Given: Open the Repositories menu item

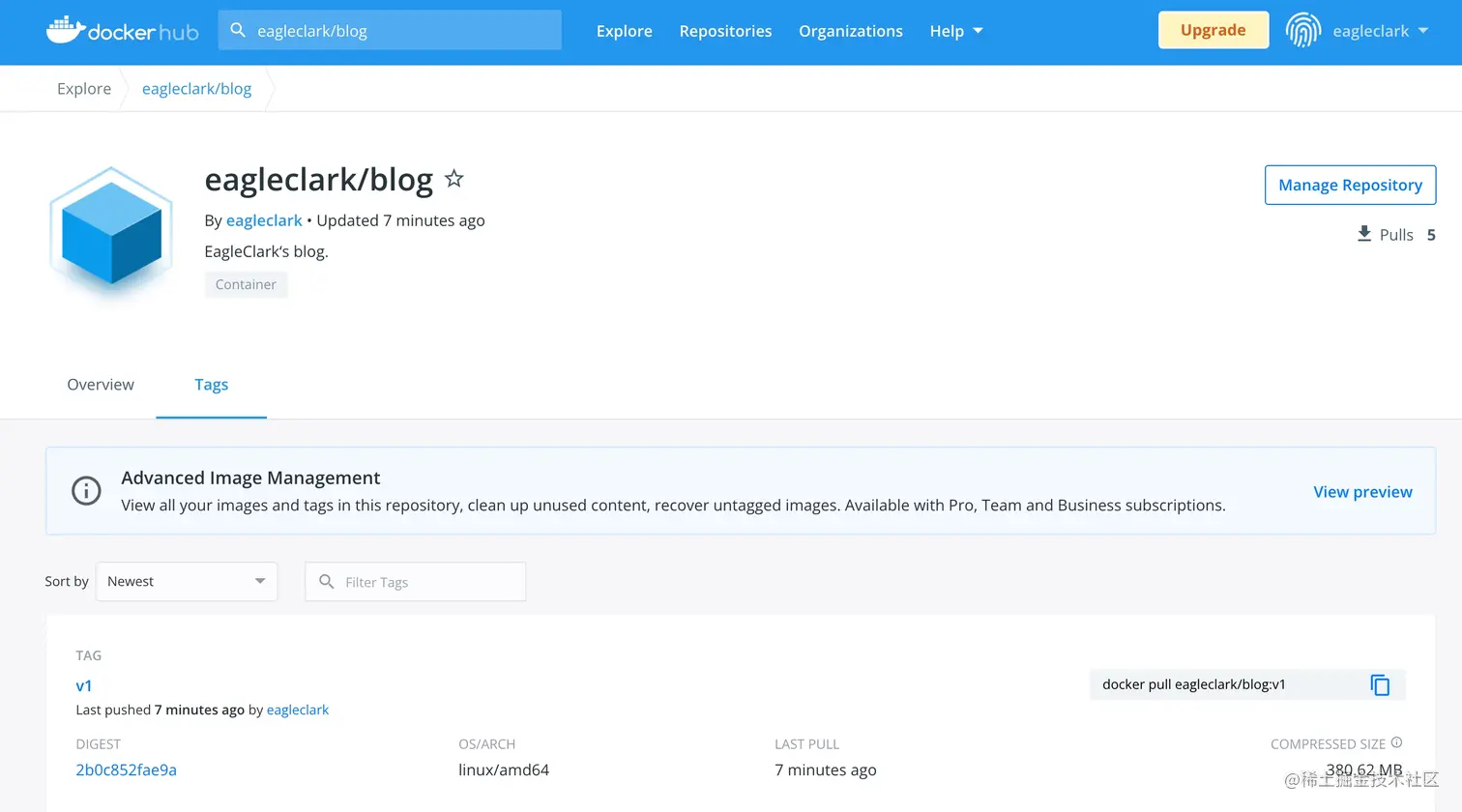Looking at the screenshot, I should pos(725,30).
